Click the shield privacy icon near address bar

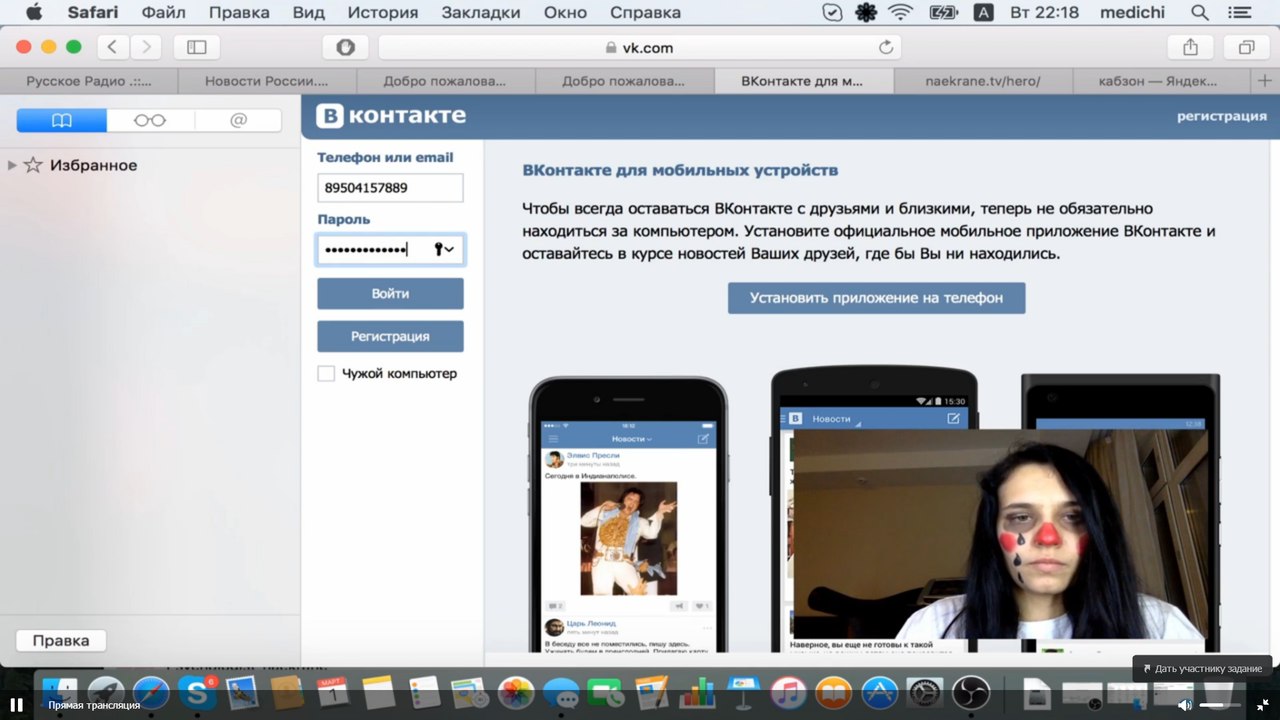click(346, 47)
